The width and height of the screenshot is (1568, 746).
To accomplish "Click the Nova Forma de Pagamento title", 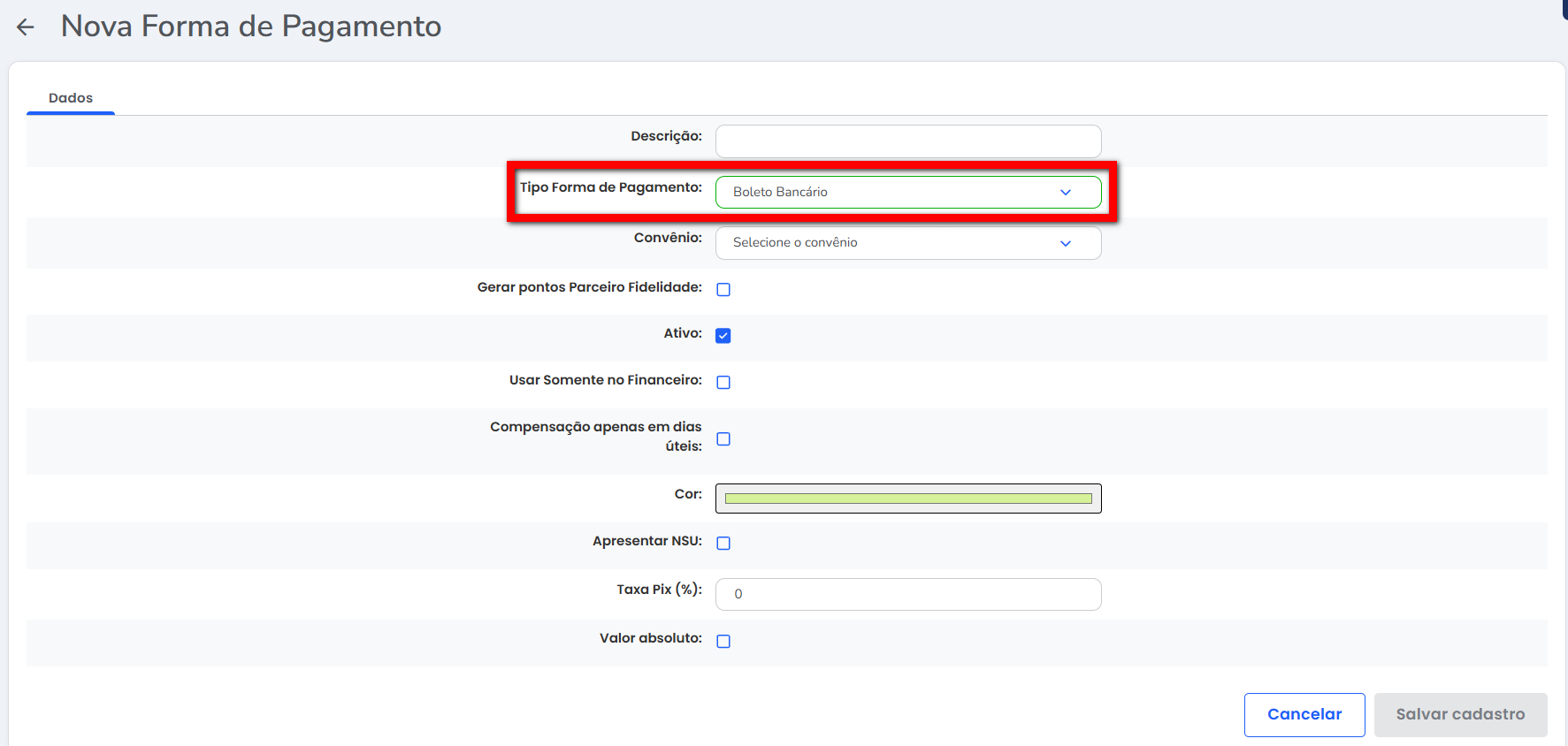I will point(251,27).
